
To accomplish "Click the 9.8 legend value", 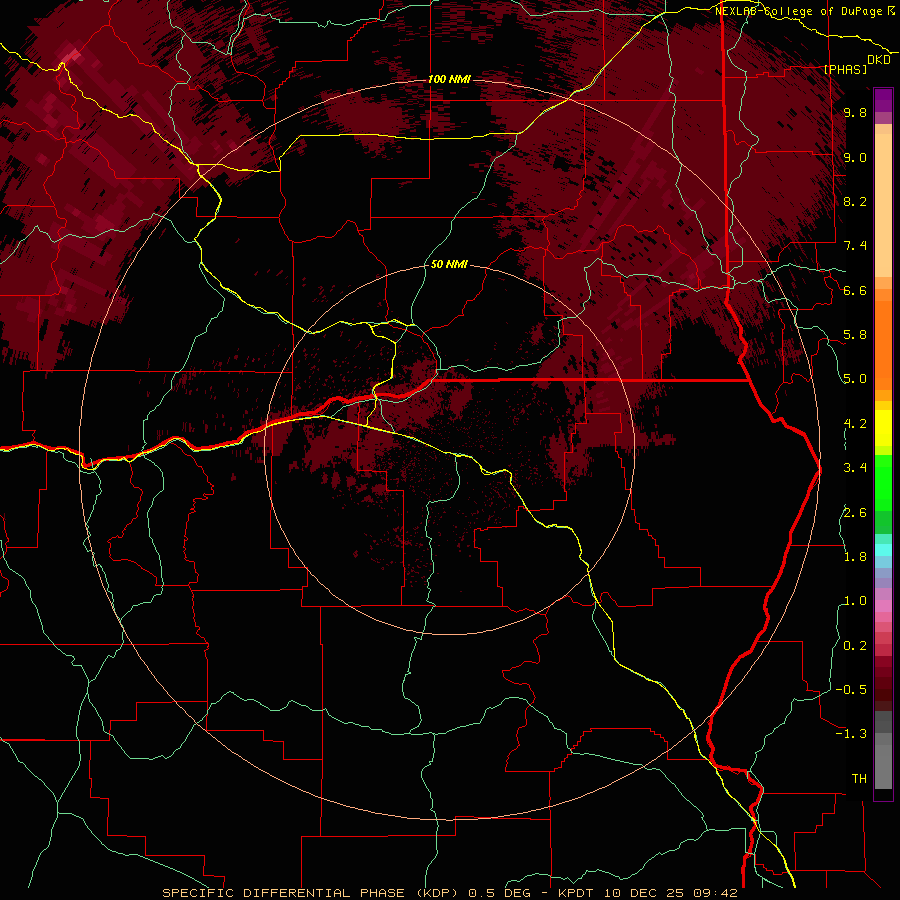I will click(855, 112).
